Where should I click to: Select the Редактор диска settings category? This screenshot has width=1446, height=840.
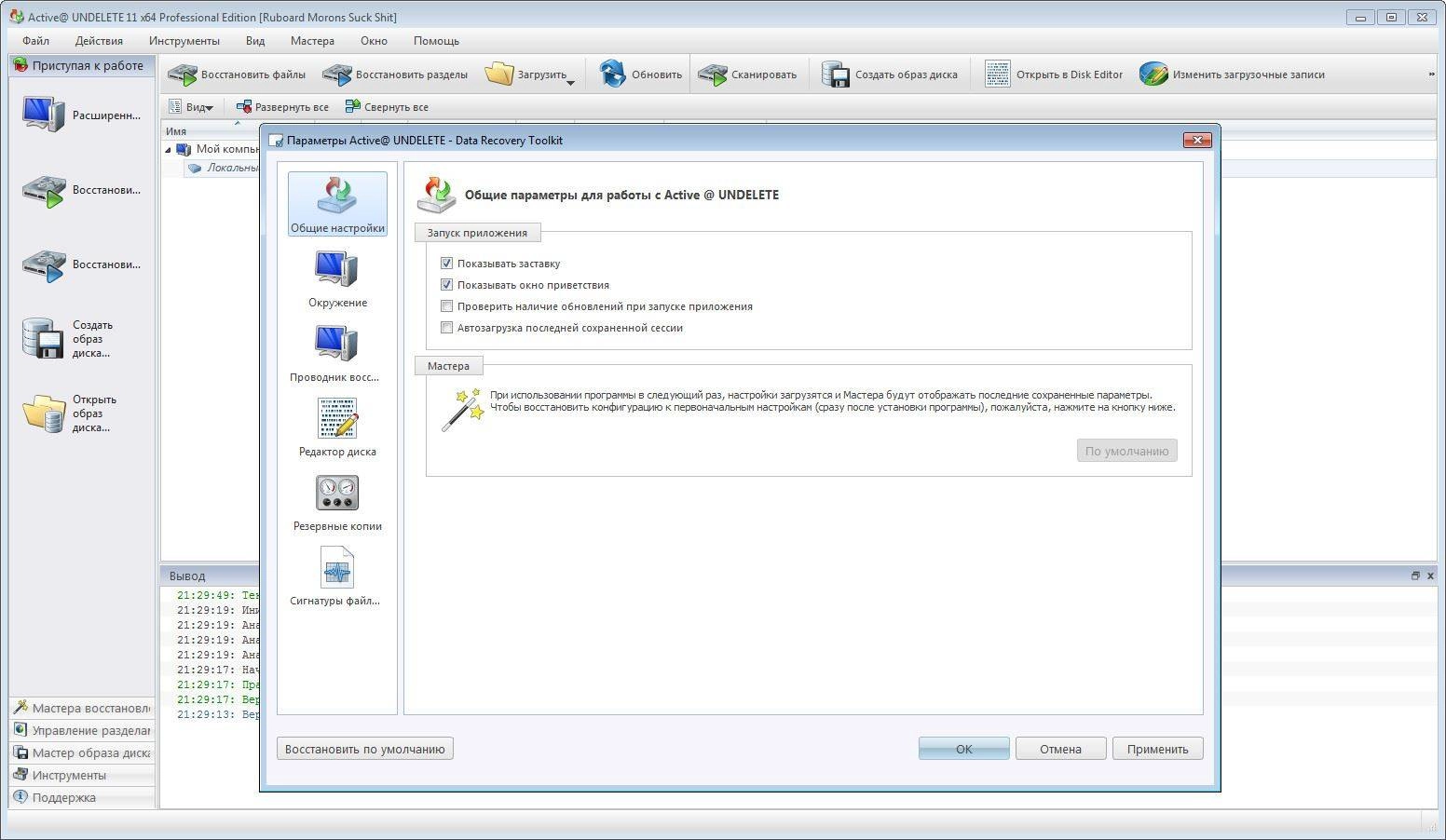[x=337, y=427]
